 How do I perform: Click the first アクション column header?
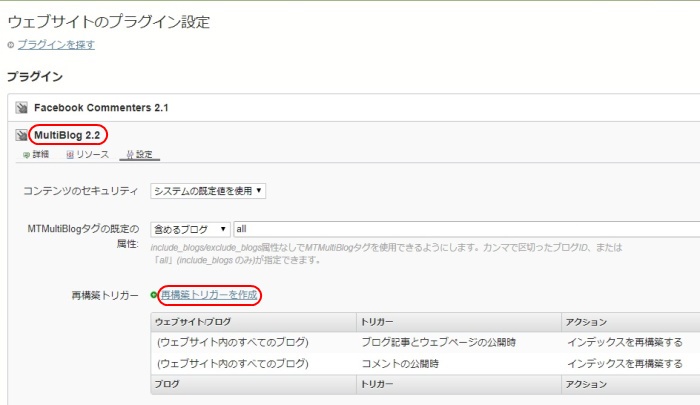click(x=630, y=322)
